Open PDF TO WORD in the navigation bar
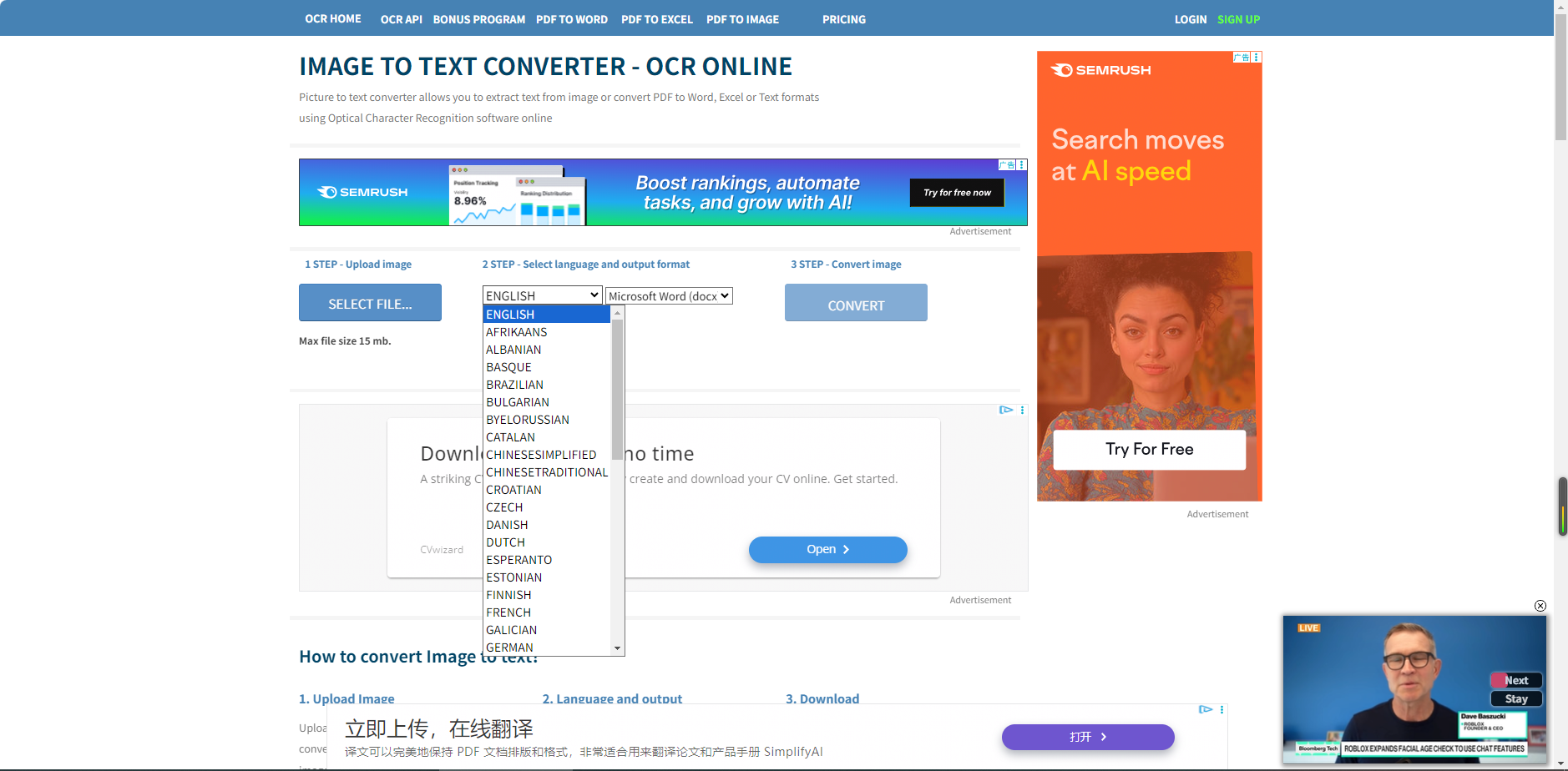Viewport: 1568px width, 771px height. tap(571, 19)
